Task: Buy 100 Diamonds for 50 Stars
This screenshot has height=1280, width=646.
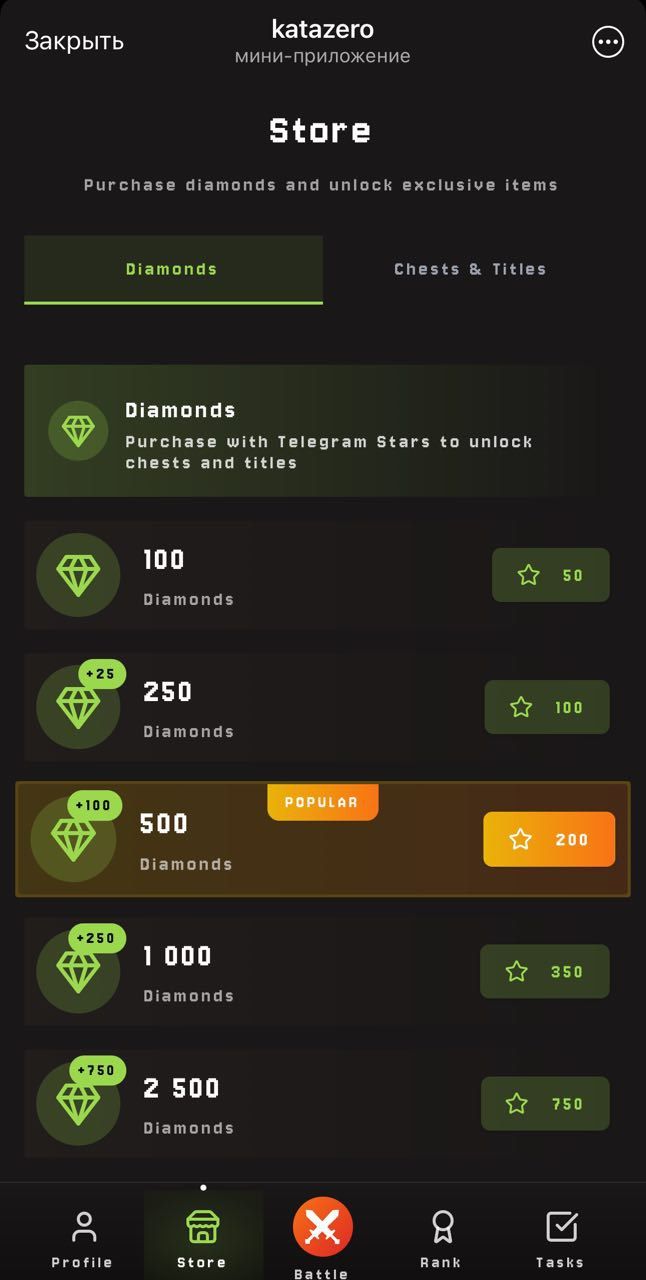Action: [x=551, y=575]
